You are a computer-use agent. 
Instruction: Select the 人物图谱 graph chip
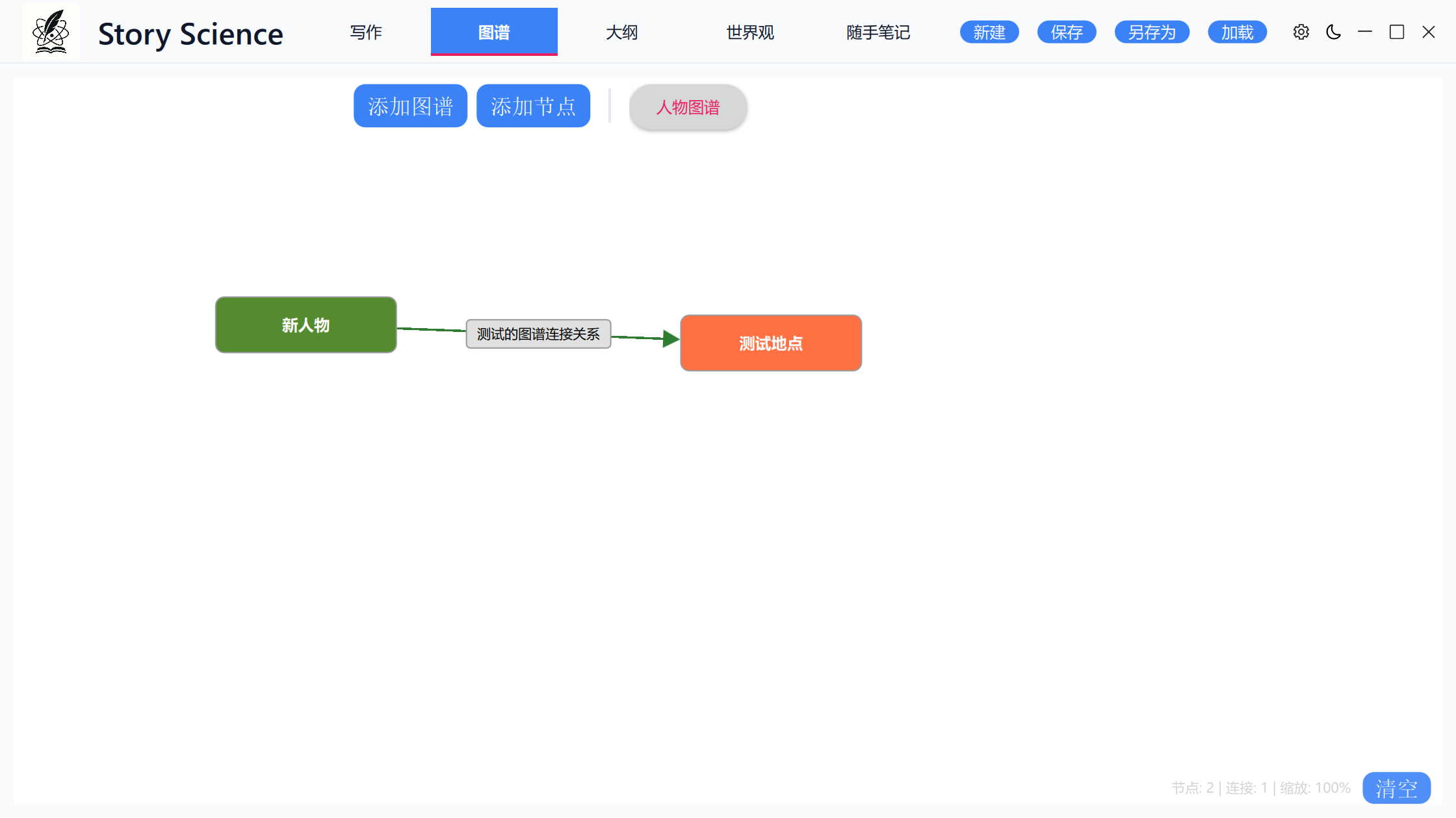pyautogui.click(x=688, y=107)
